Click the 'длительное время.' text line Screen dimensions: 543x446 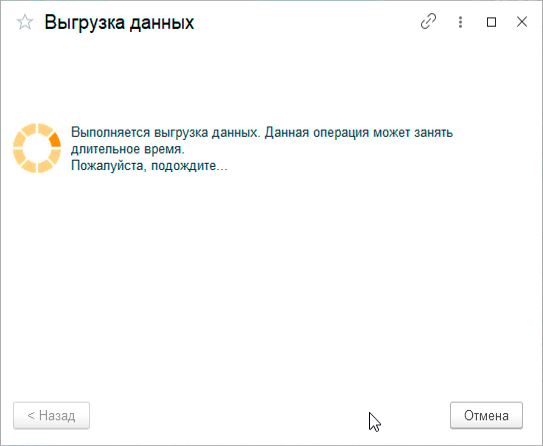[x=128, y=149]
